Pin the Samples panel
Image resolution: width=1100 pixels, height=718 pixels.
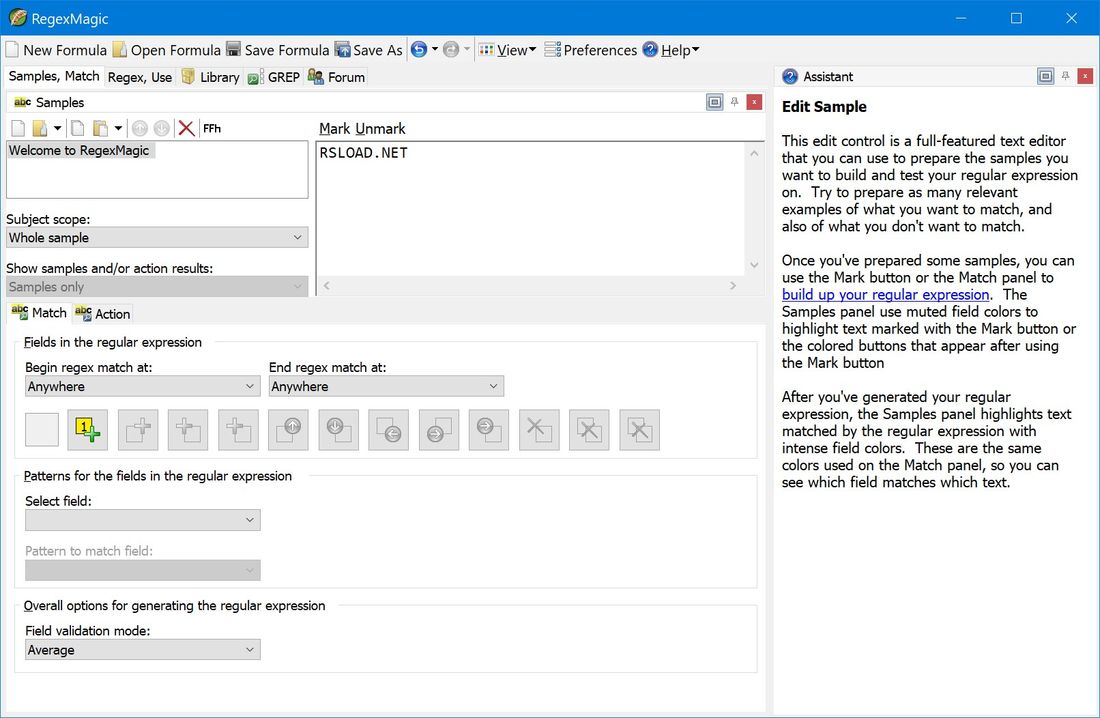click(x=734, y=101)
